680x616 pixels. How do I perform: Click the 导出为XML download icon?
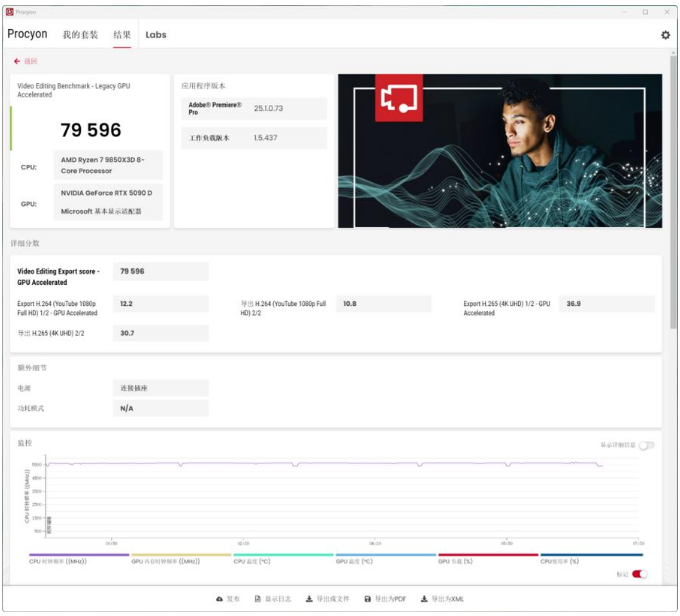(424, 599)
